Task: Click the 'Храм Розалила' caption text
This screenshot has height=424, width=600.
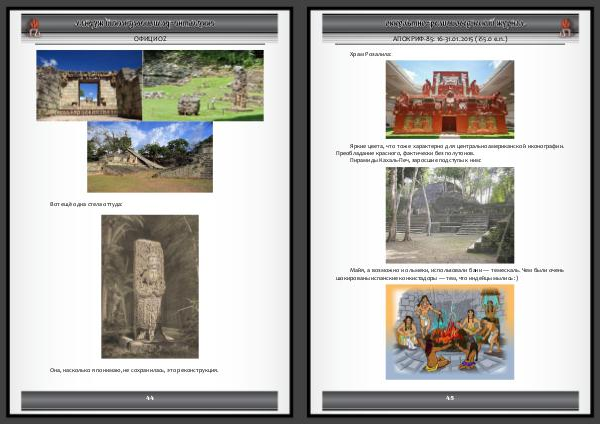Action: pos(367,53)
